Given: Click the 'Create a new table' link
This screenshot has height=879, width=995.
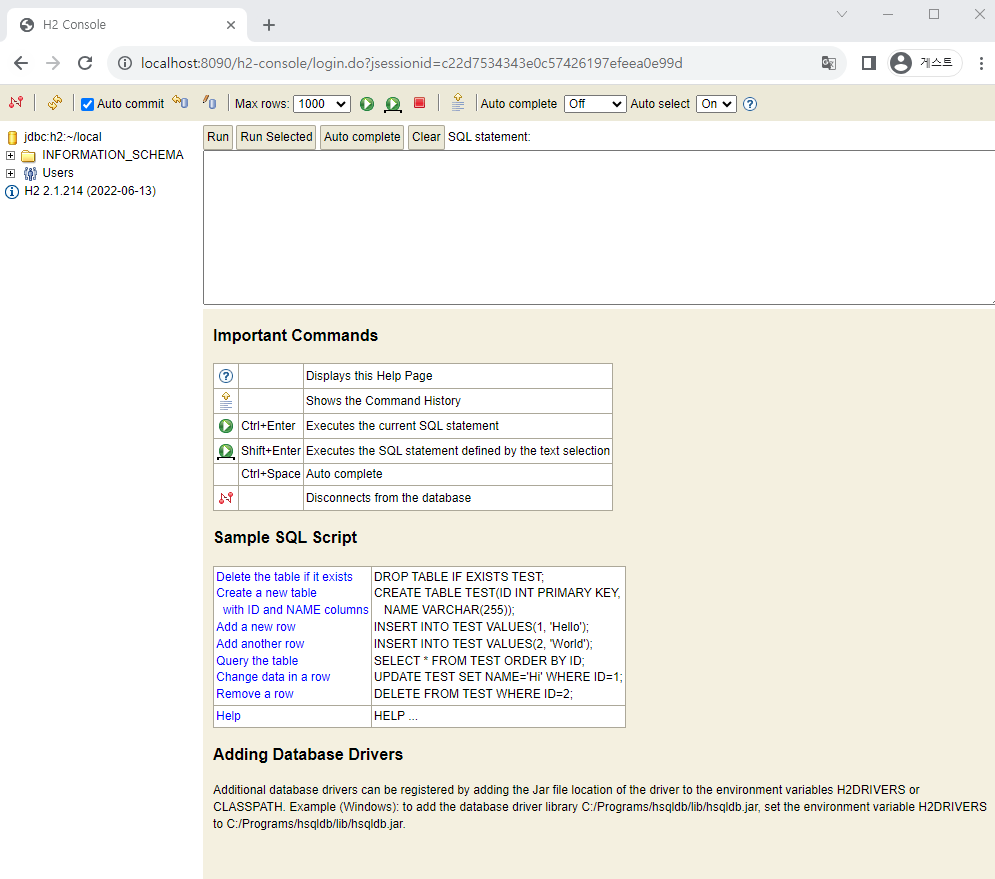Looking at the screenshot, I should (266, 593).
